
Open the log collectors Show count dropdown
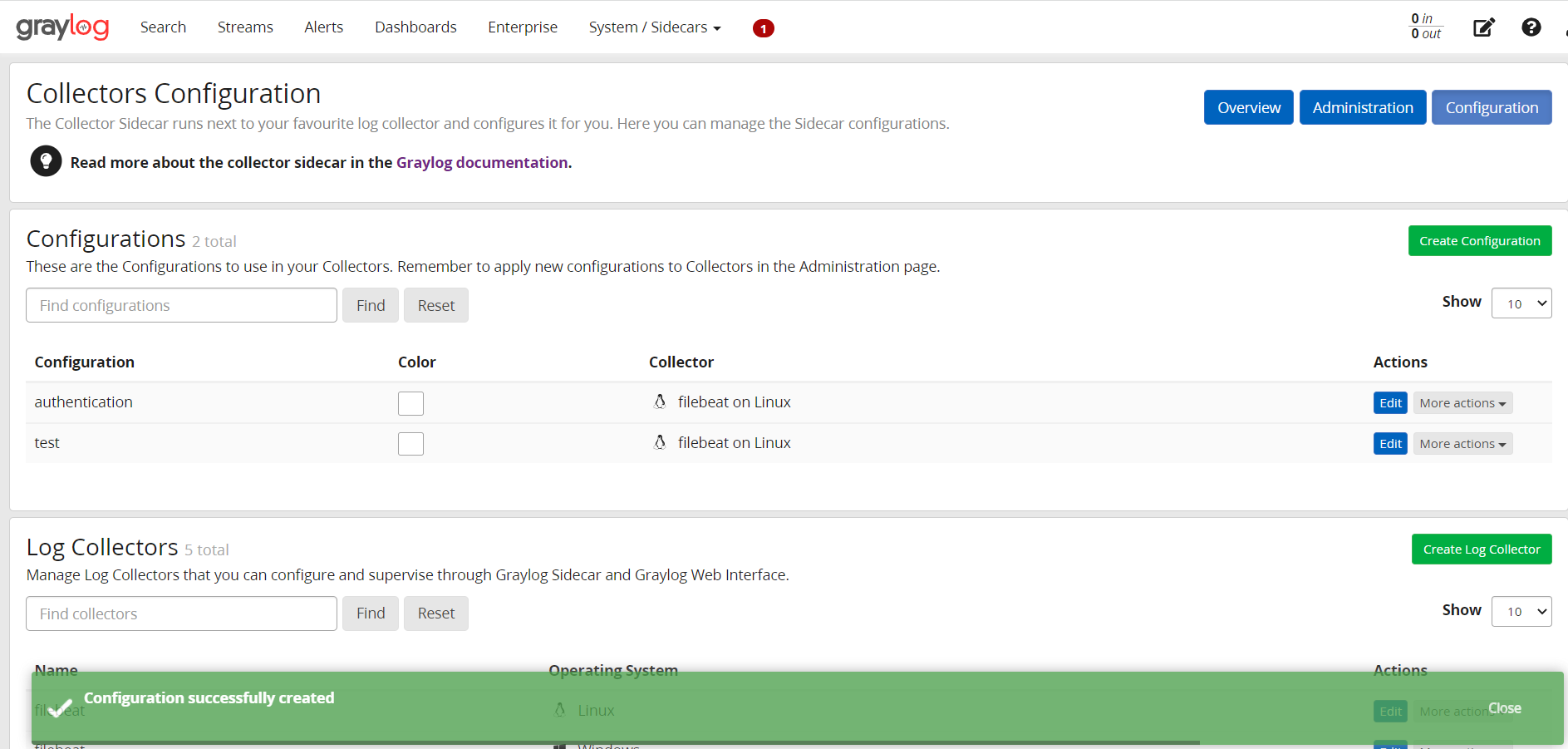1521,612
